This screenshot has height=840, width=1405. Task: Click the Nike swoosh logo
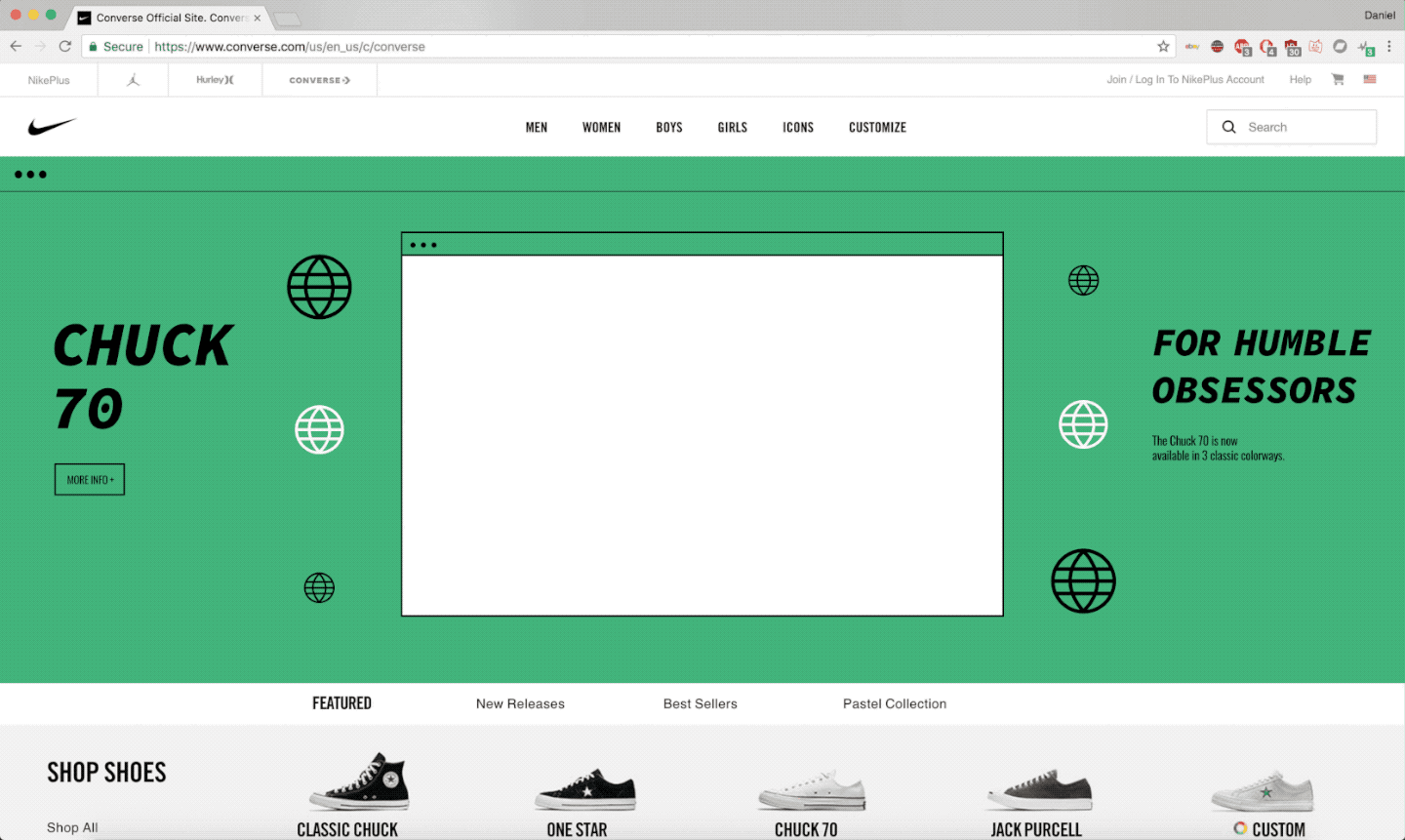[52, 127]
